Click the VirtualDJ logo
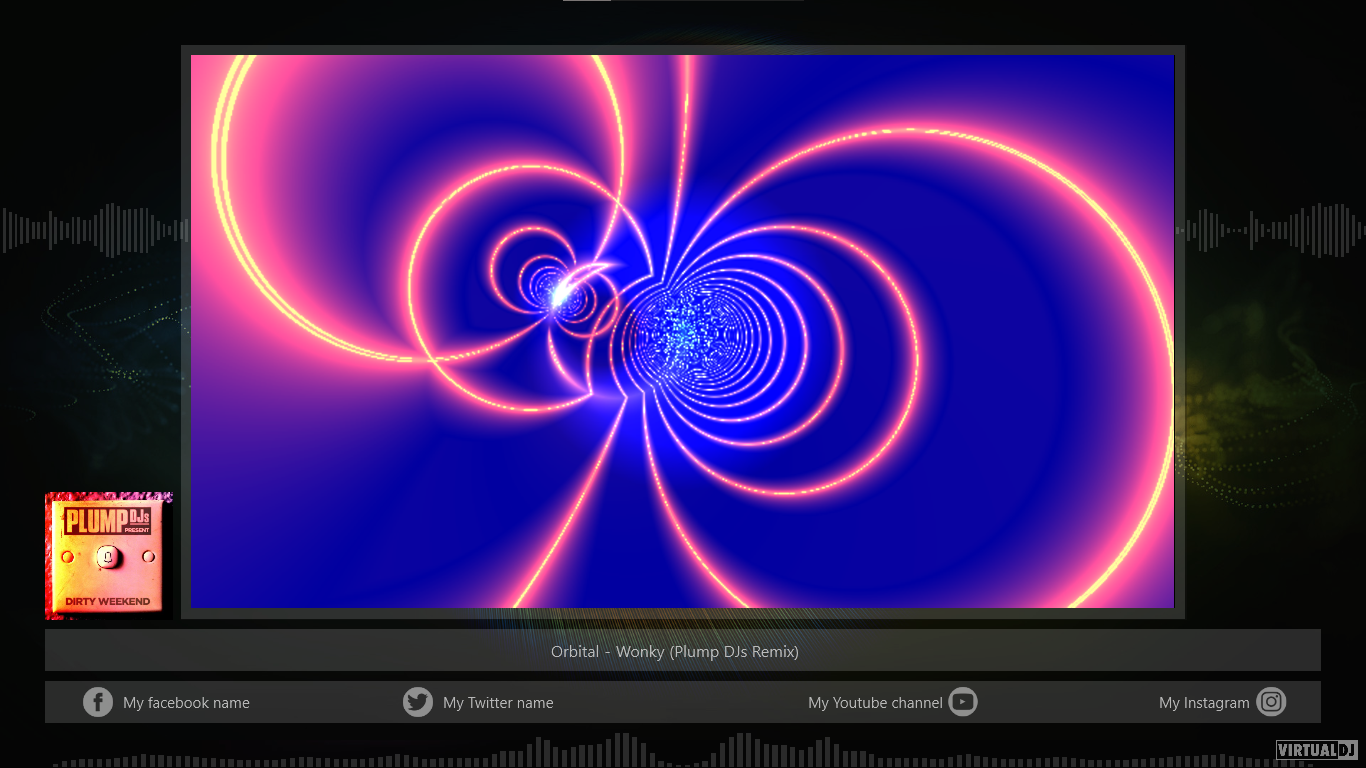 point(1316,750)
